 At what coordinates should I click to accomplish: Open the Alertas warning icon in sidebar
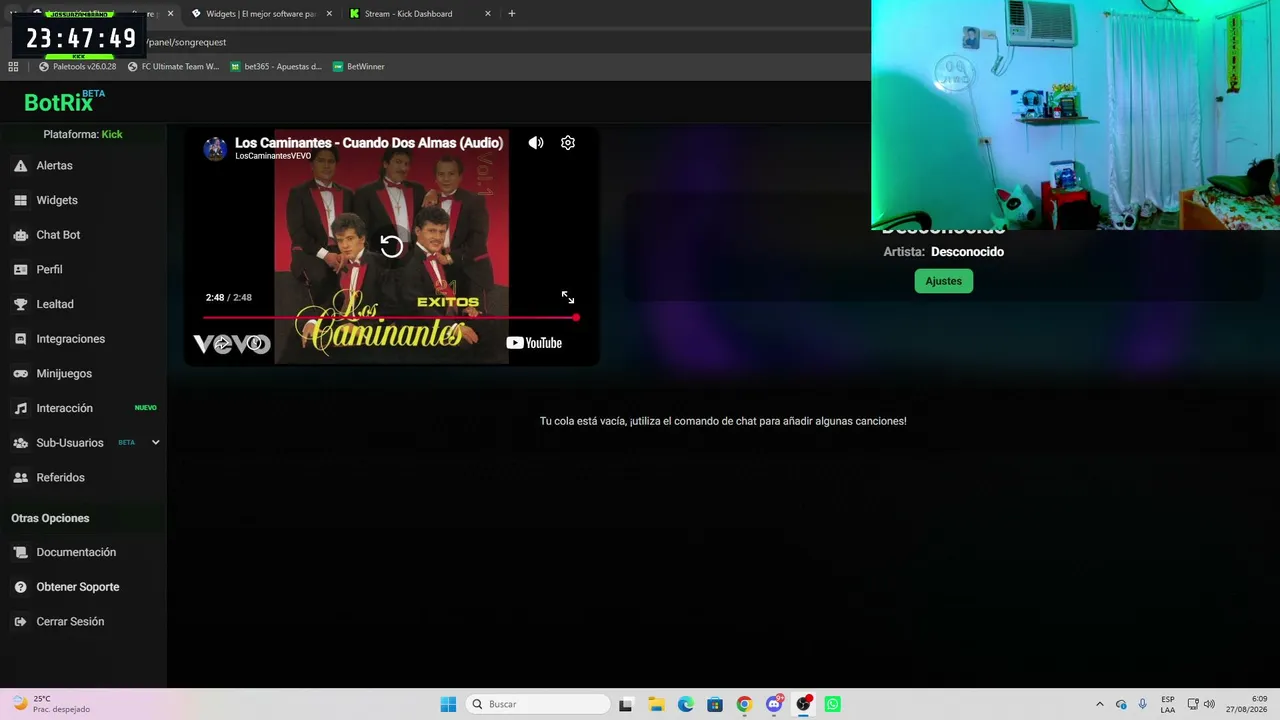(20, 166)
